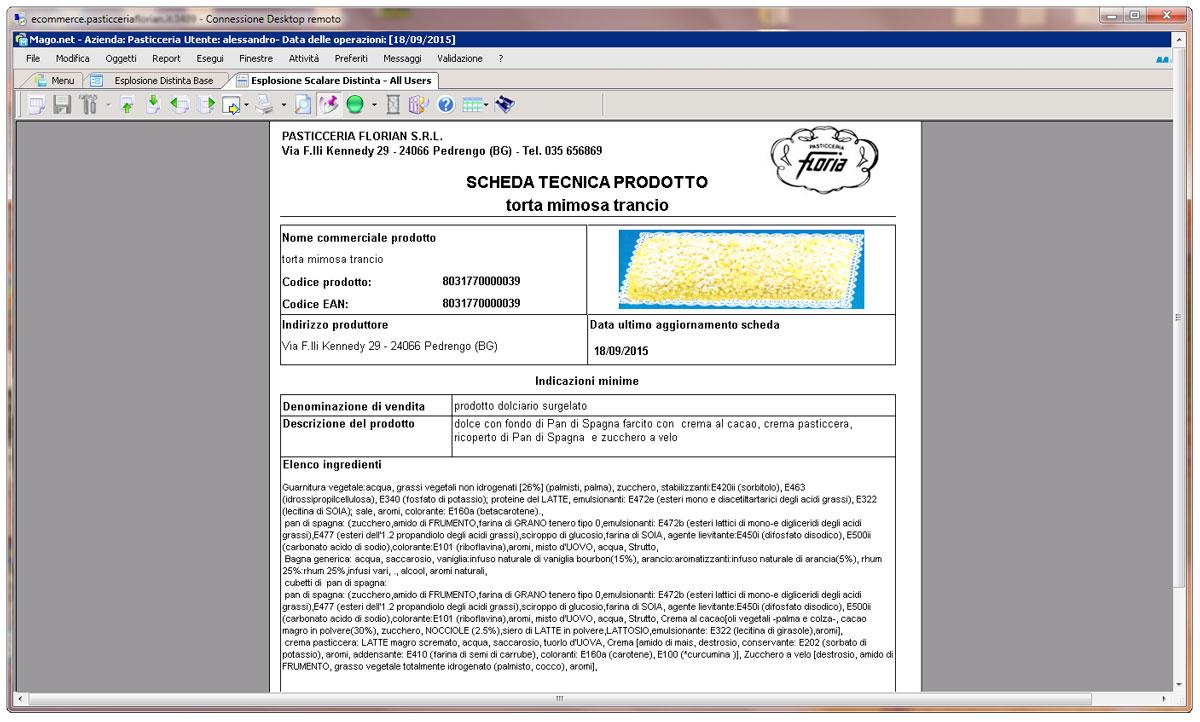This screenshot has height=722, width=1200.
Task: Click the 'Codice EAN:' value 8031770000039
Action: 481,304
